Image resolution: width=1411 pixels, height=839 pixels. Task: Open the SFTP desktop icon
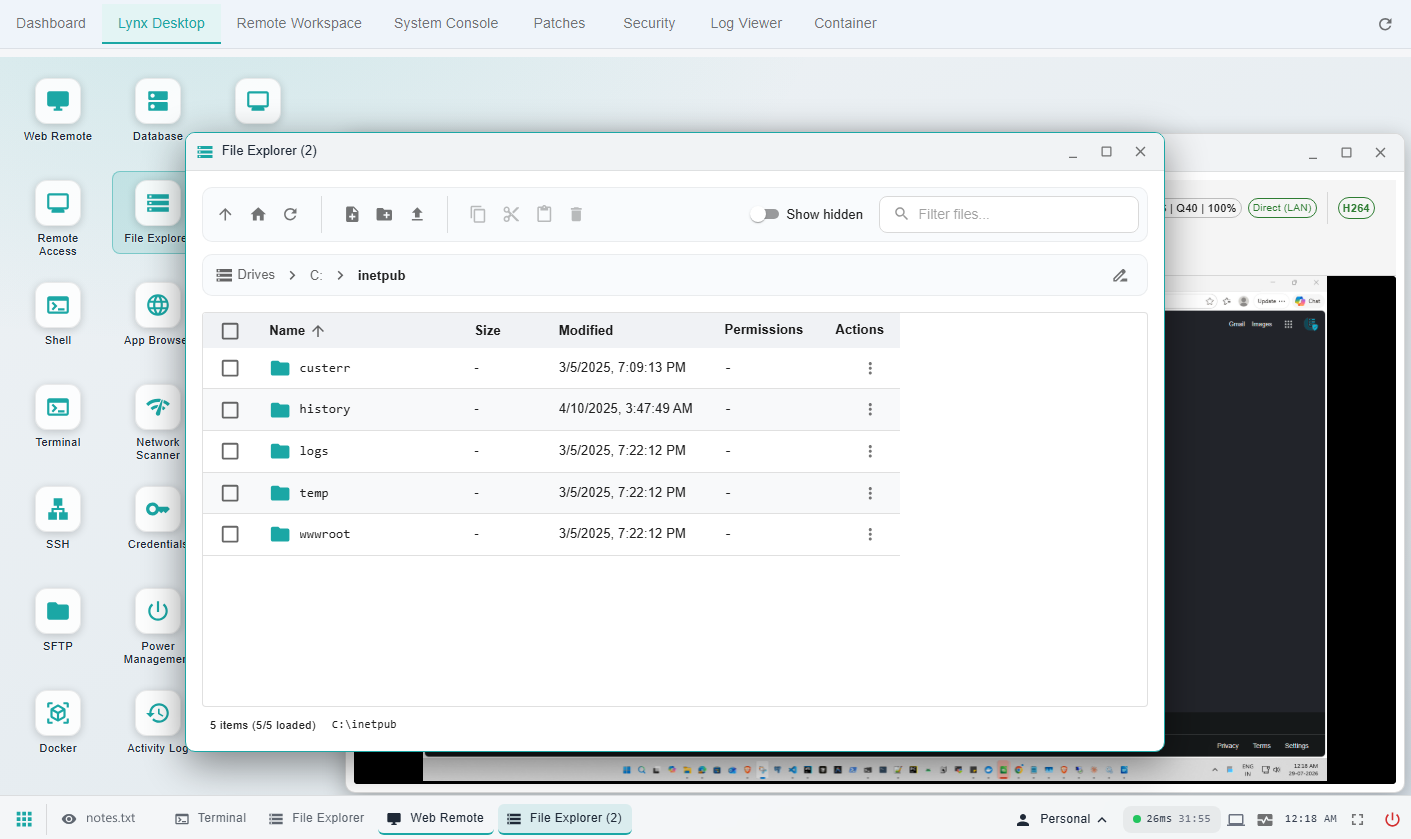point(58,611)
